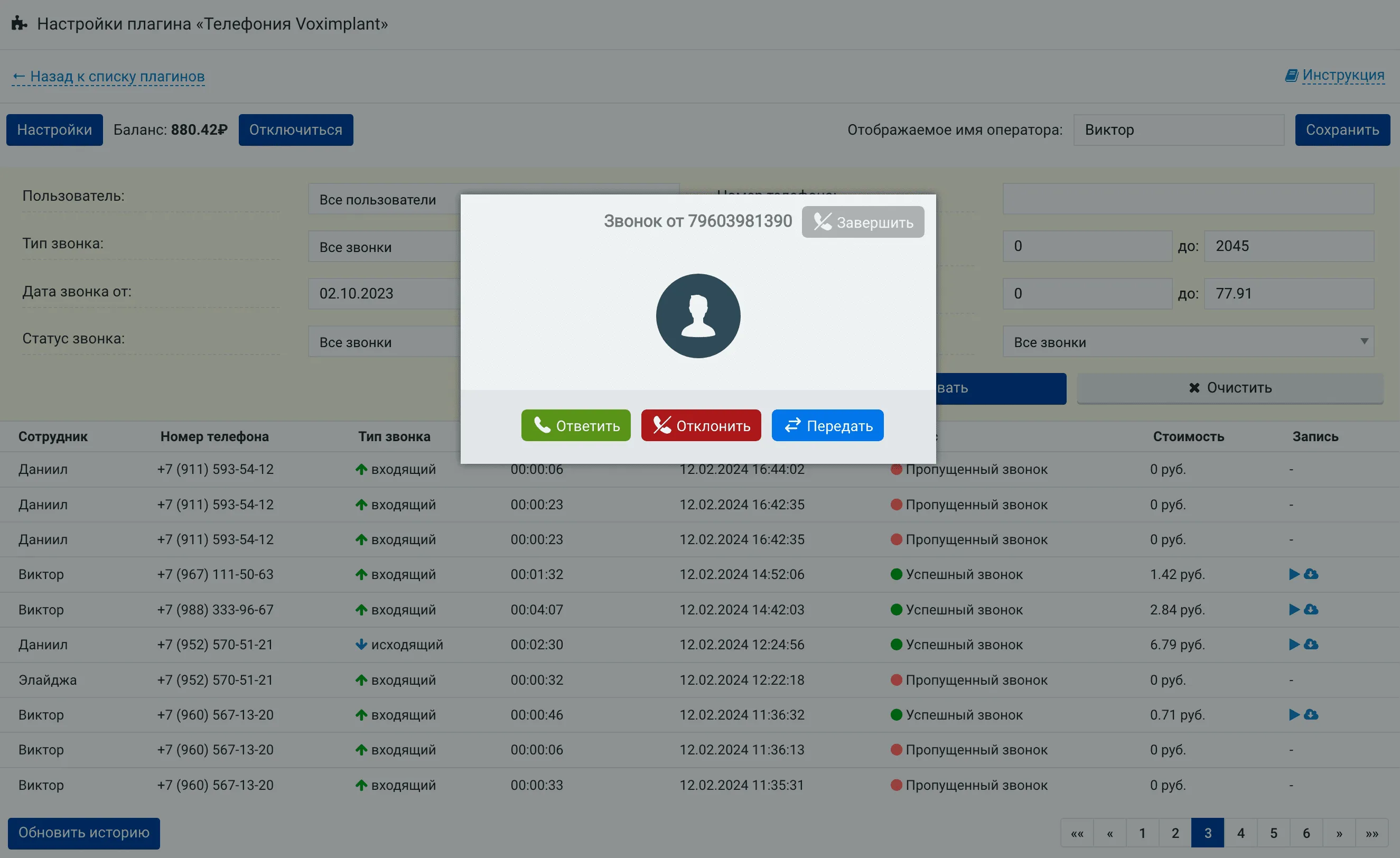Image resolution: width=1400 pixels, height=858 pixels.
Task: Download recording of the 14:52:06 call
Action: coord(1311,574)
